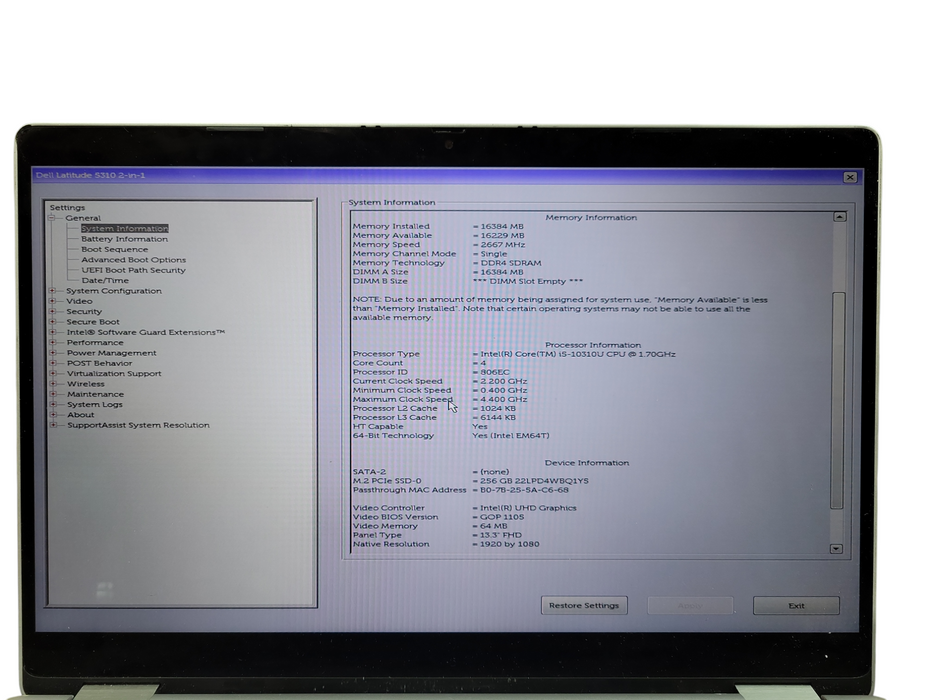Expand the Video settings node
933x700 pixels.
point(52,301)
